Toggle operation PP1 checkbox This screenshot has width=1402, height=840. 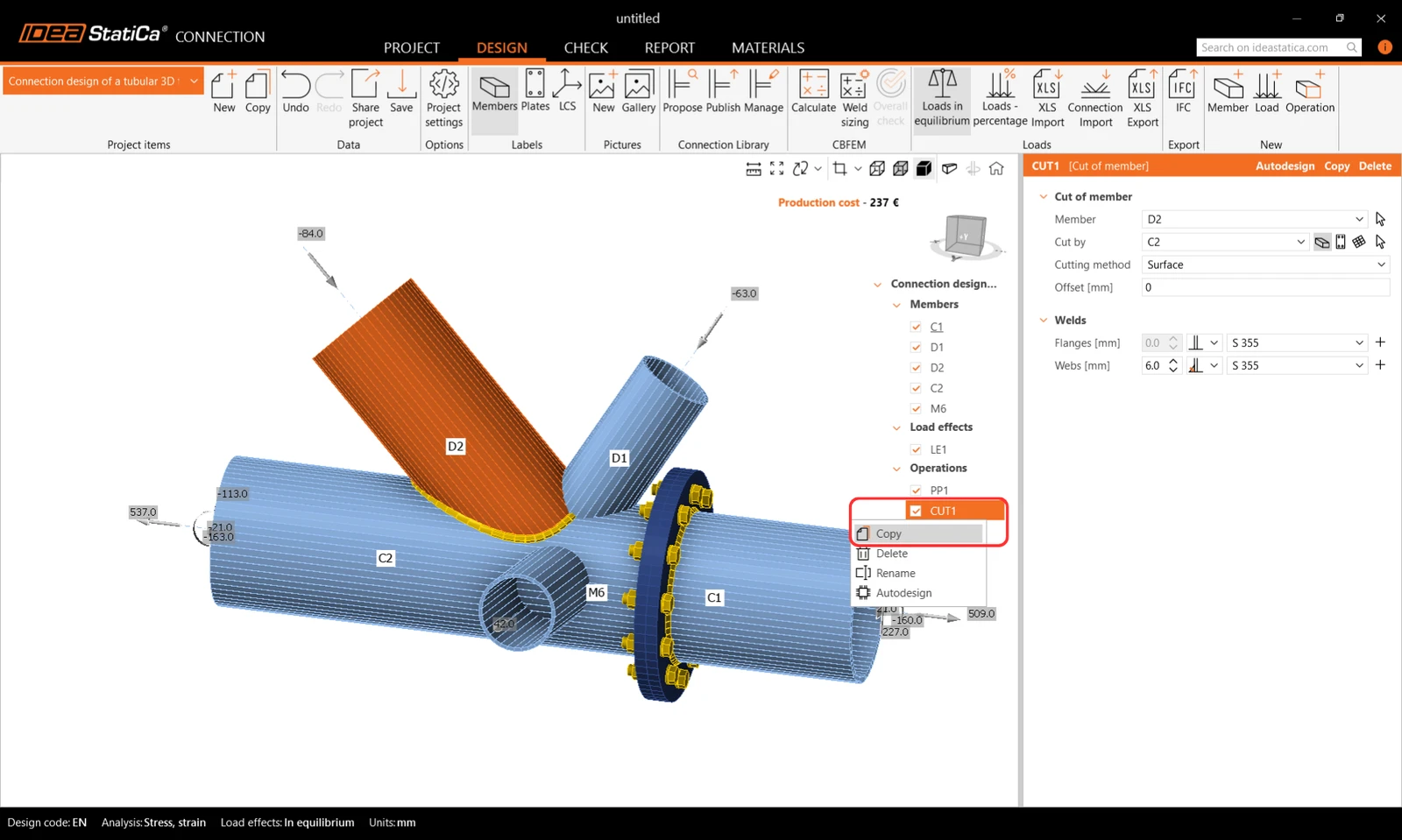point(916,491)
